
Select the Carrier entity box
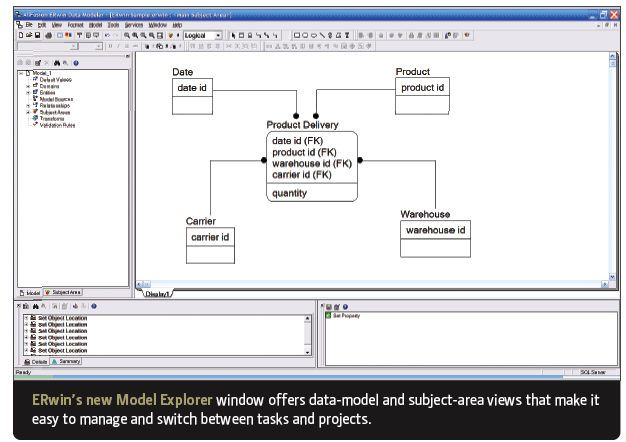click(210, 246)
